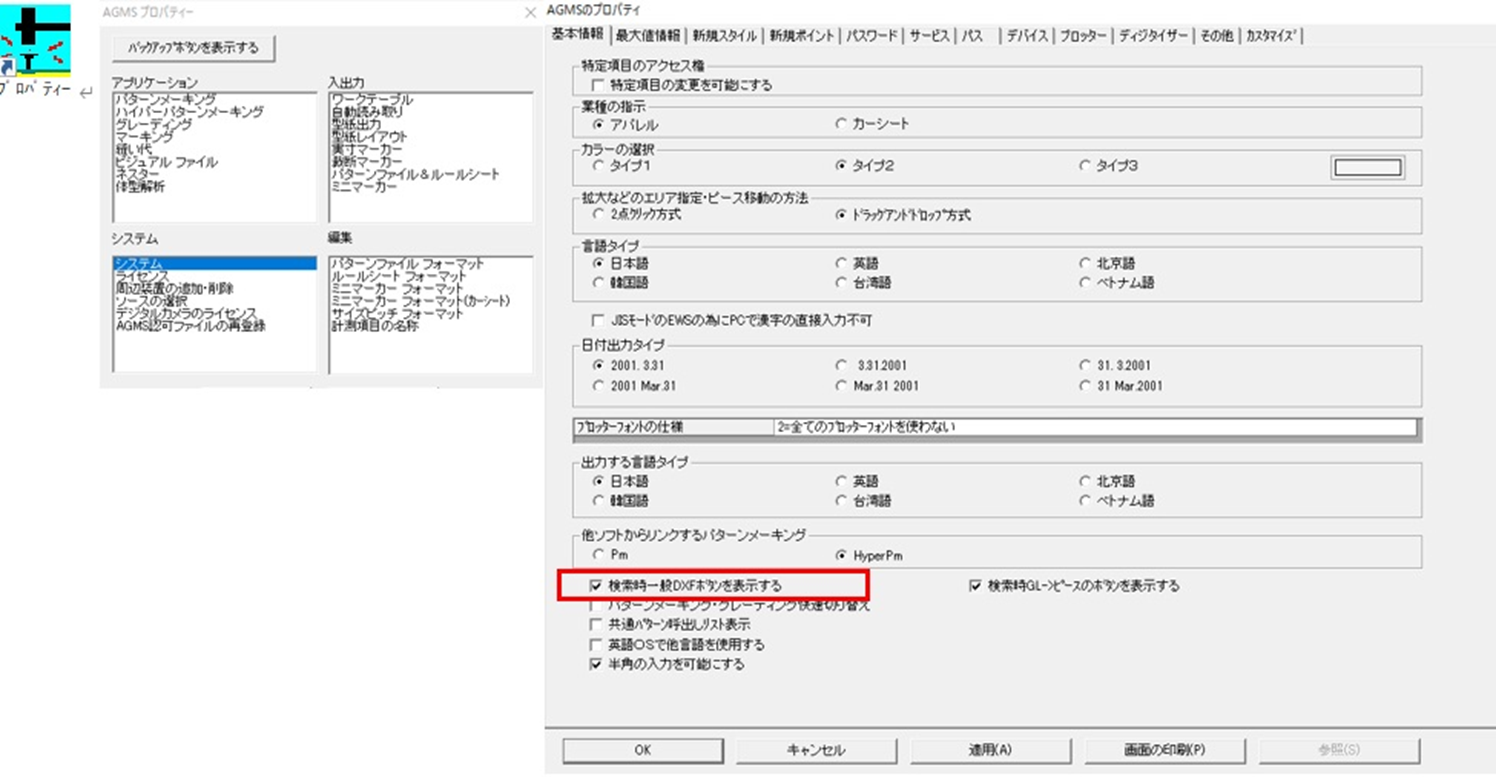The image size is (1496, 777).
Task: Select ソースの選択 in the システム list
Action: (151, 301)
